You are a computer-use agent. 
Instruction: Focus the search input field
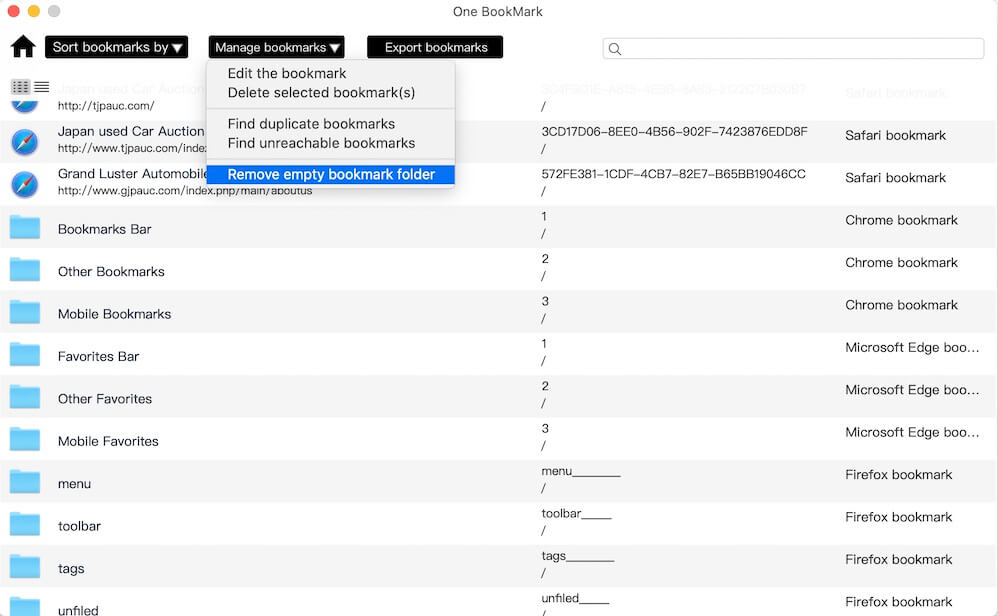click(793, 49)
